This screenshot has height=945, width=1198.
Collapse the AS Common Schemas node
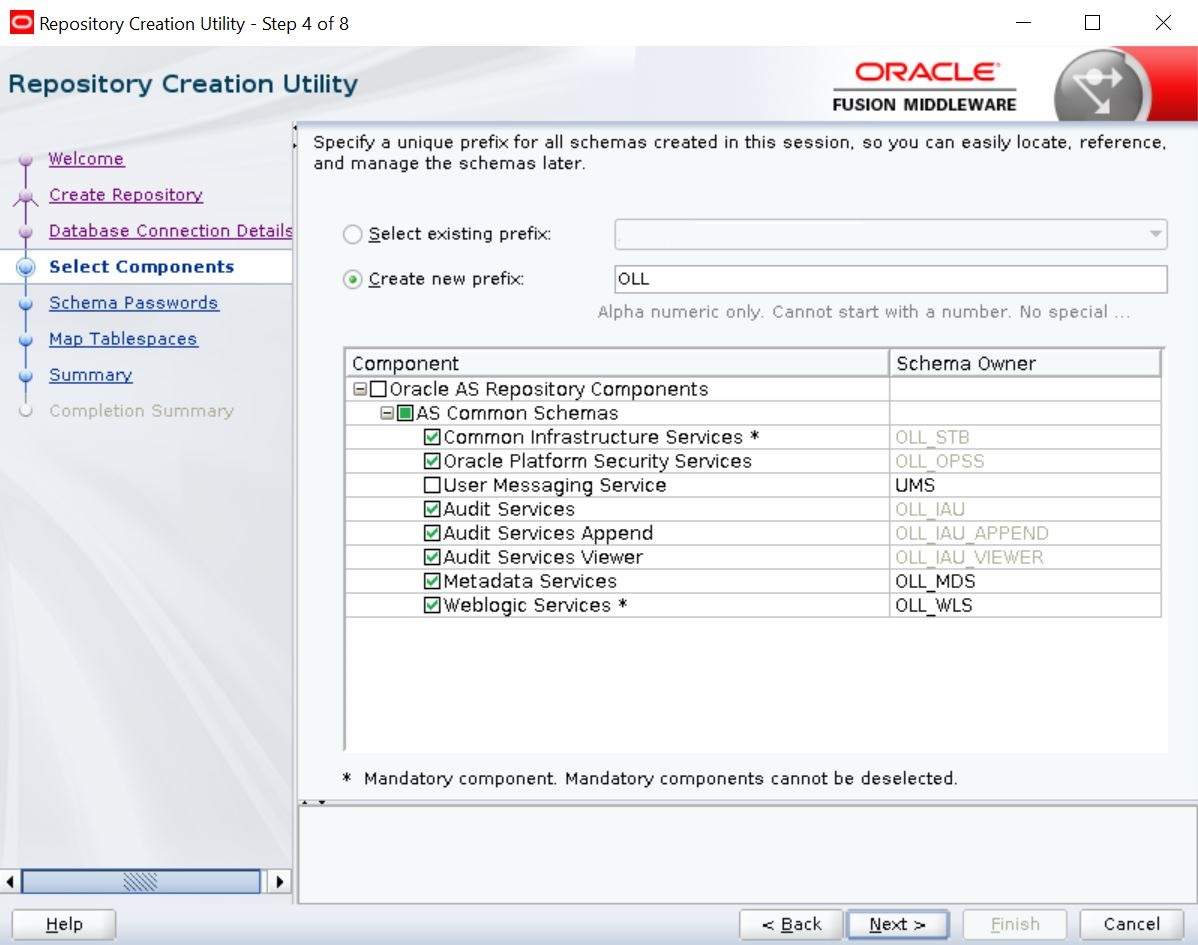point(387,413)
